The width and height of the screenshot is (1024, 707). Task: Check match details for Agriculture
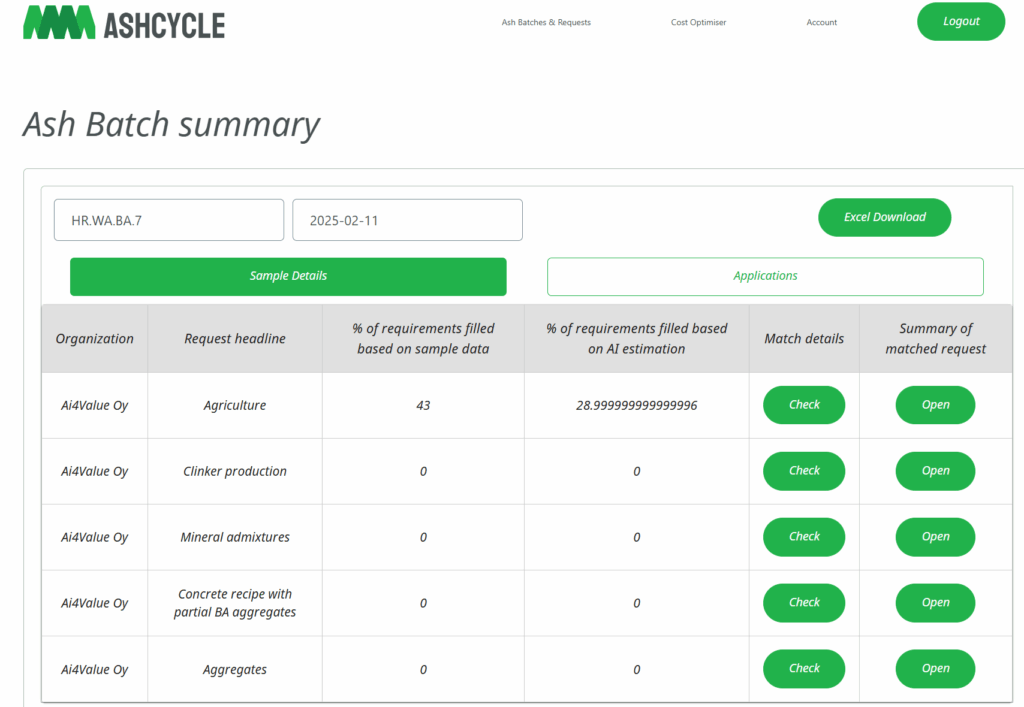[804, 405]
